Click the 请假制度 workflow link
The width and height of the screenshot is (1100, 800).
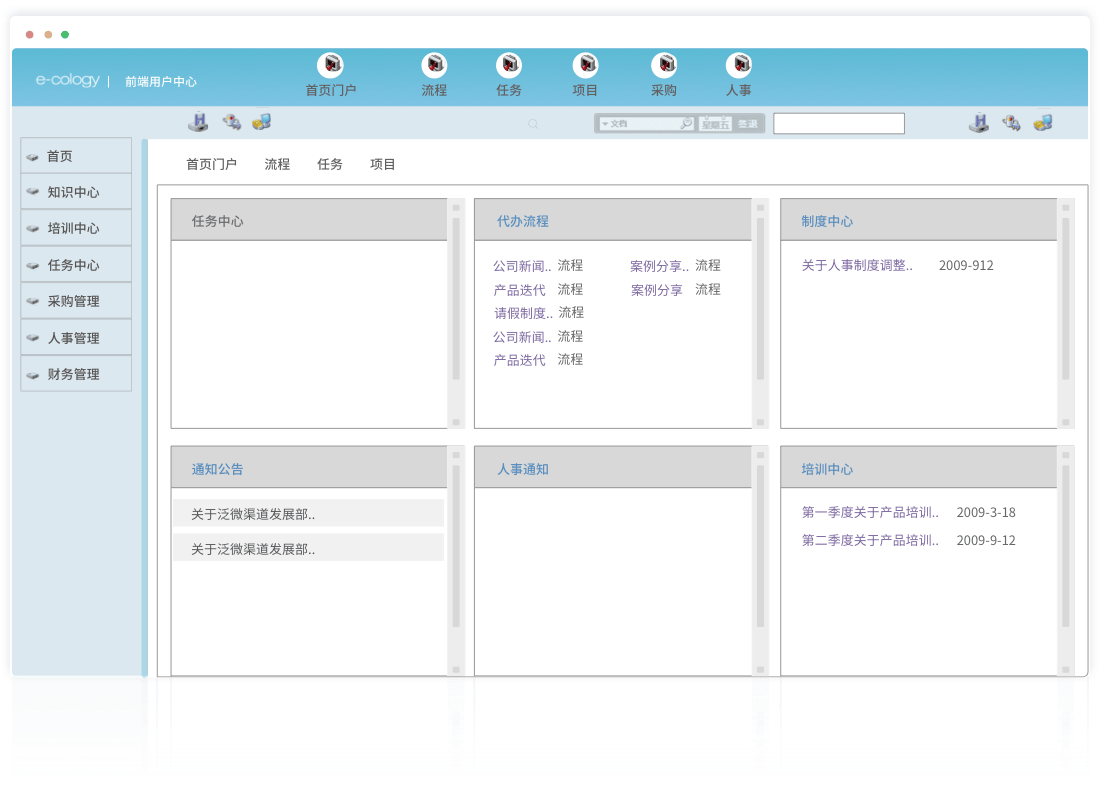click(522, 313)
